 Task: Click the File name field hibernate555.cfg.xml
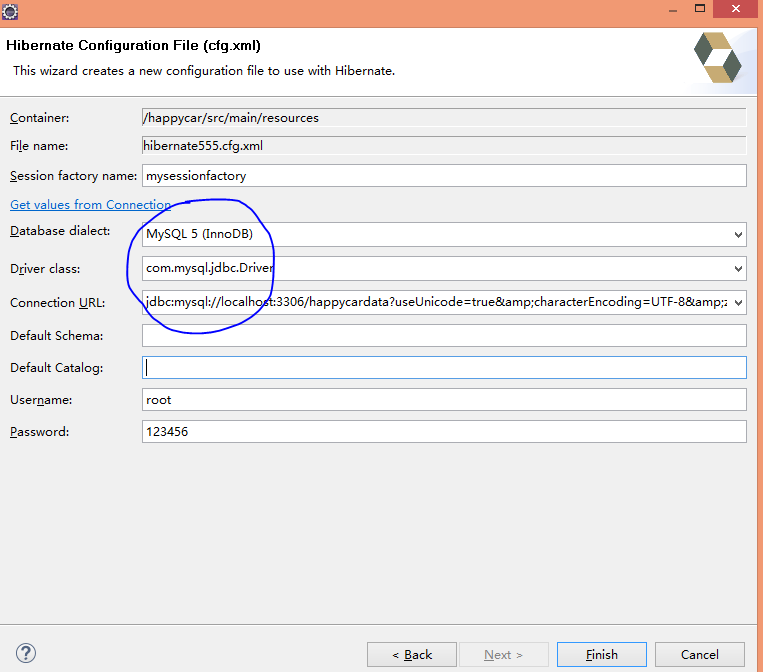point(444,145)
